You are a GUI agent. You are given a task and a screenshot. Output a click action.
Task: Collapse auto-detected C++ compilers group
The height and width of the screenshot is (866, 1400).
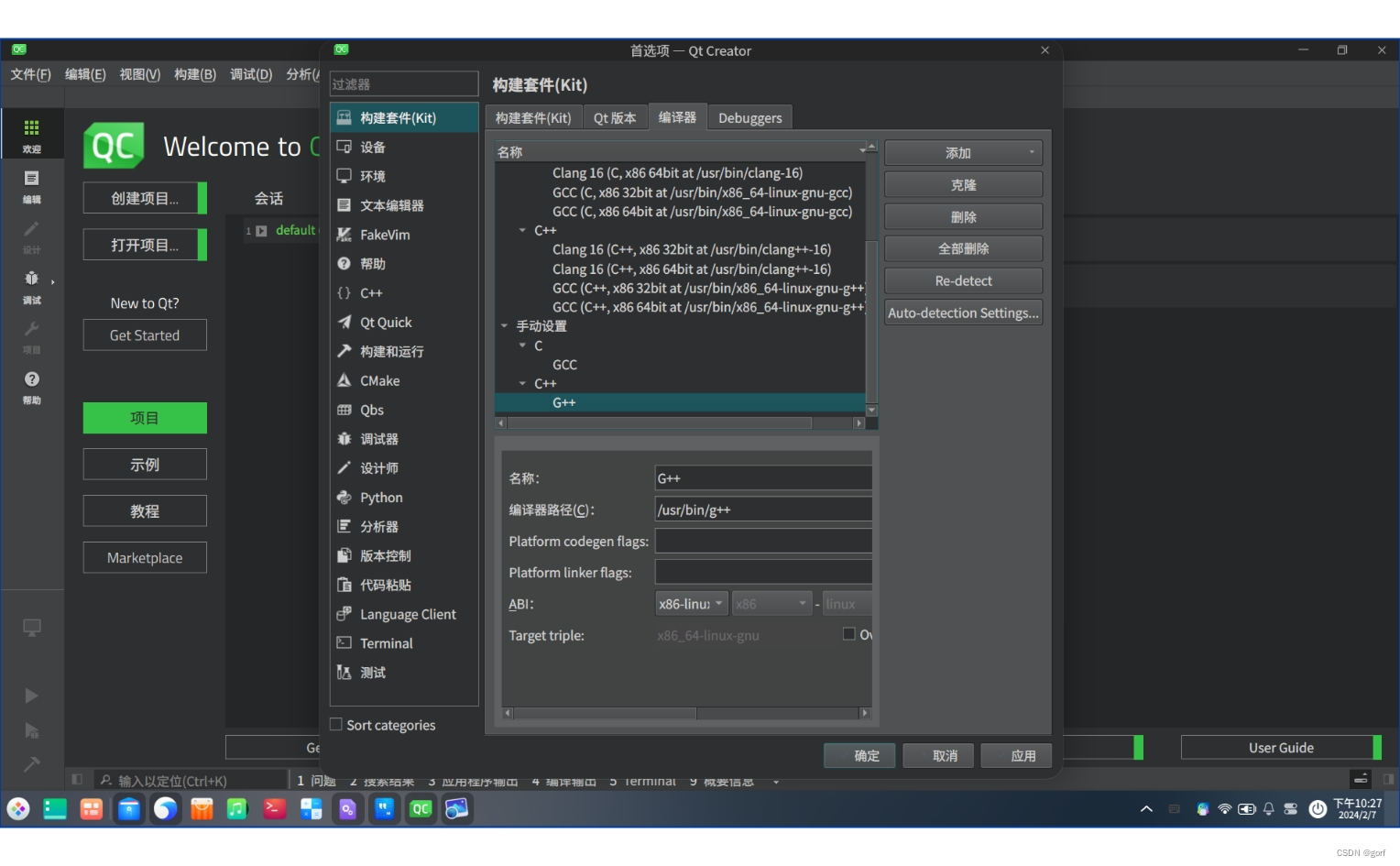522,230
